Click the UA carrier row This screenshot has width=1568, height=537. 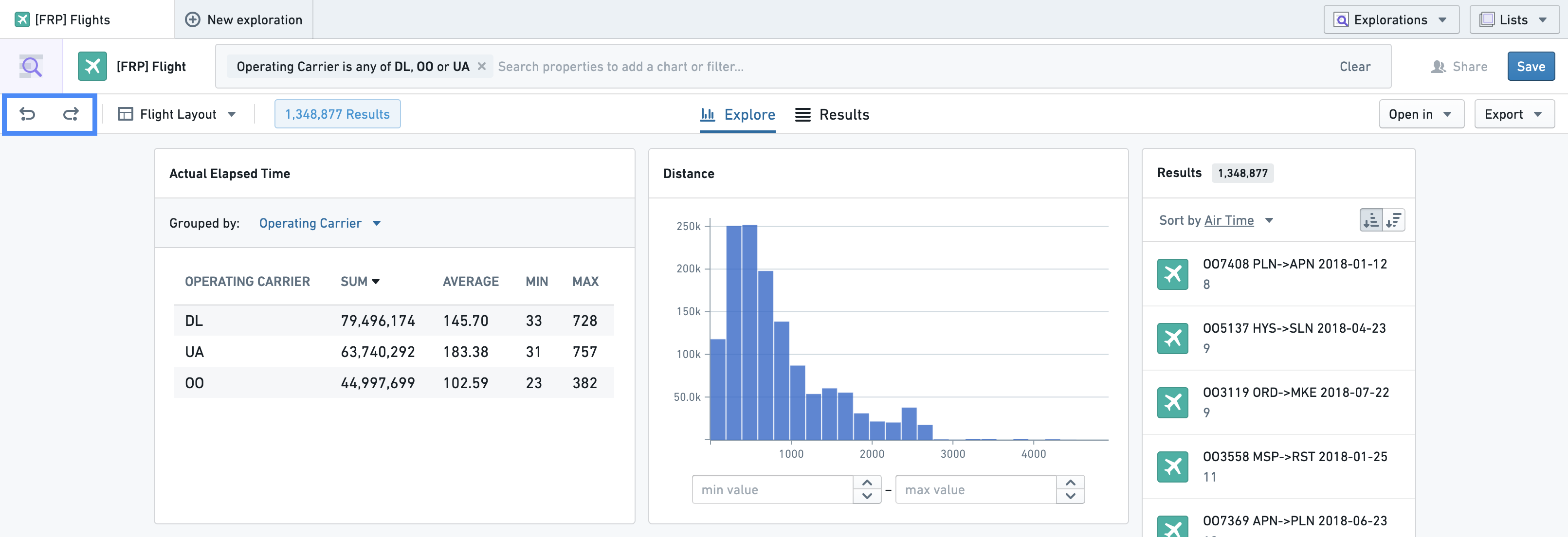click(x=394, y=352)
